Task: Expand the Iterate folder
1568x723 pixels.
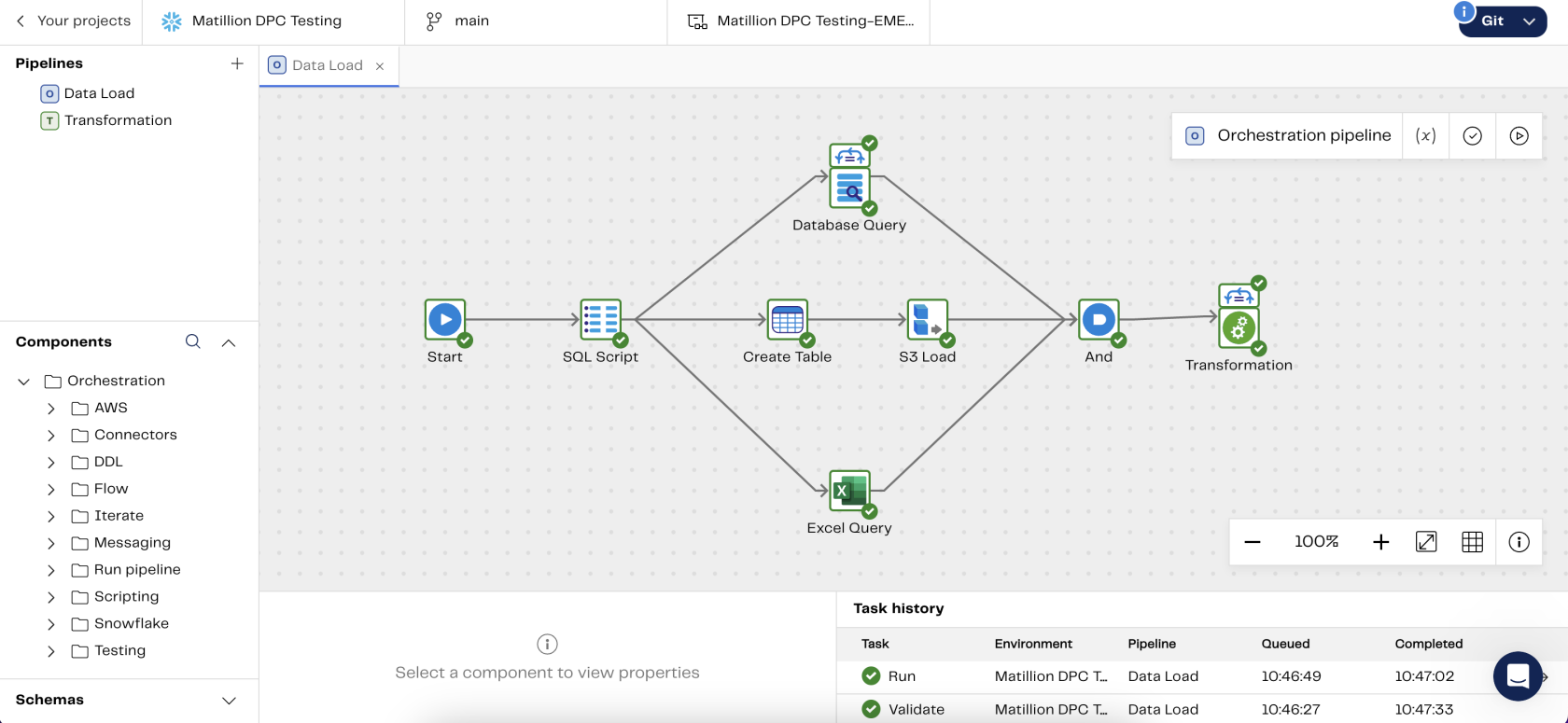Action: coord(51,517)
